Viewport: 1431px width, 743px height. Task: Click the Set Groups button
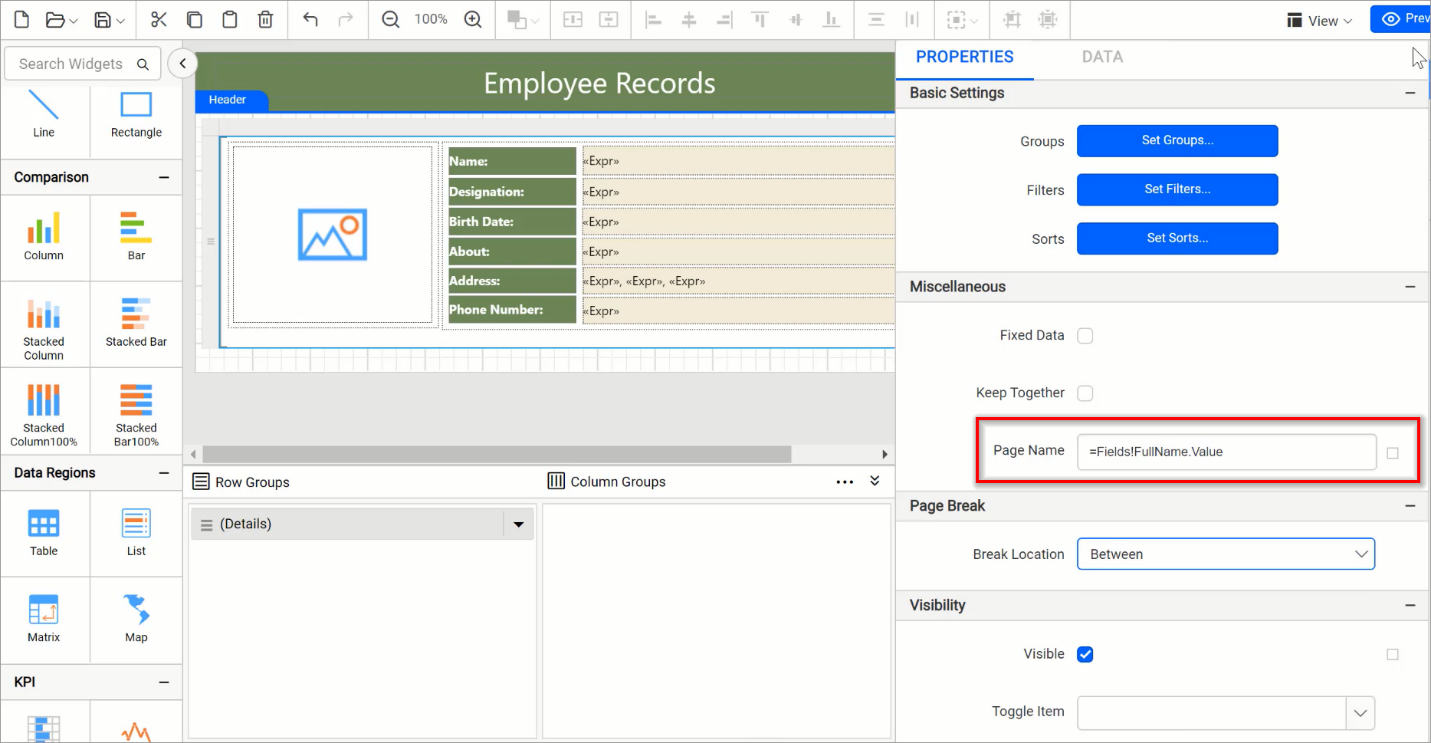(x=1177, y=141)
